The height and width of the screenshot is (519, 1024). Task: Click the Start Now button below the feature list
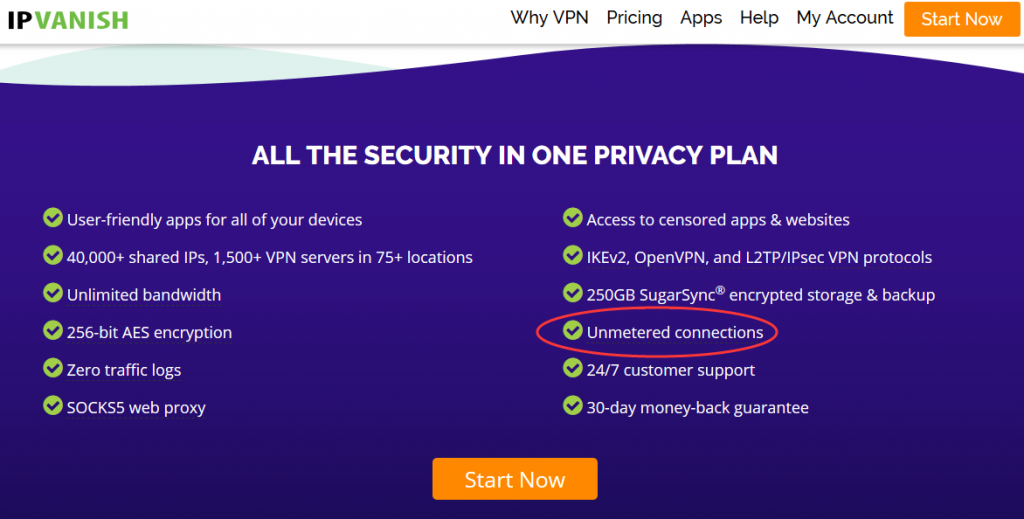(515, 479)
